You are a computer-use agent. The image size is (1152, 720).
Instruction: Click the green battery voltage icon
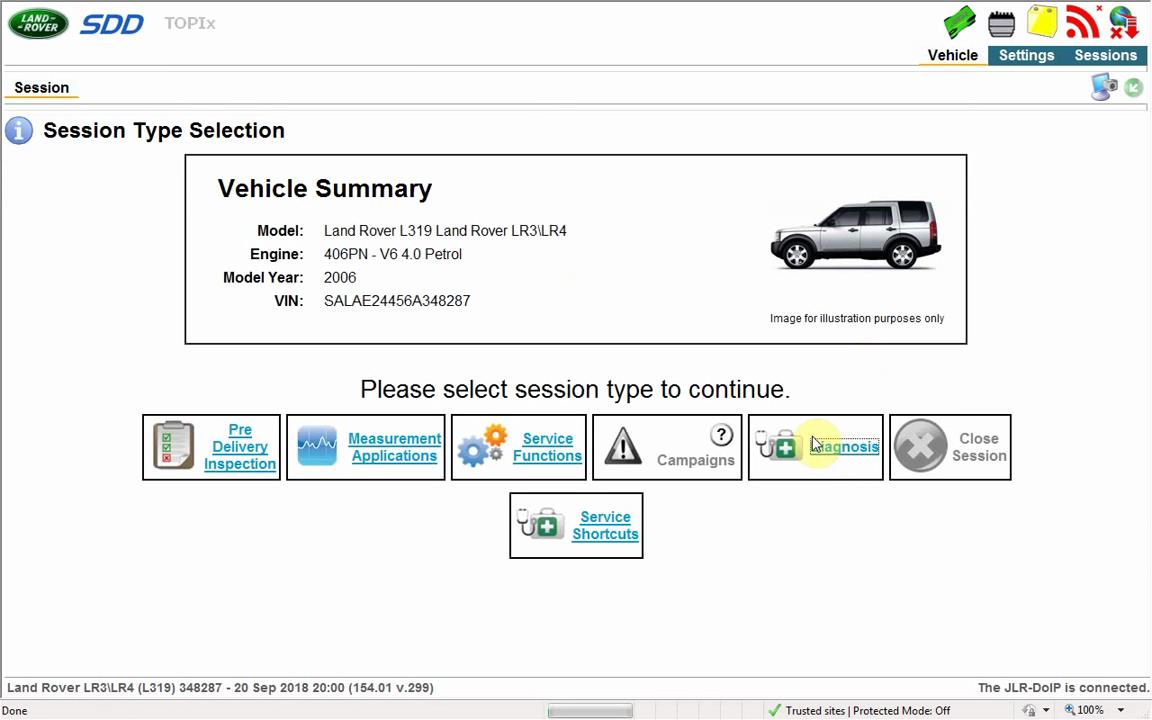tap(960, 23)
